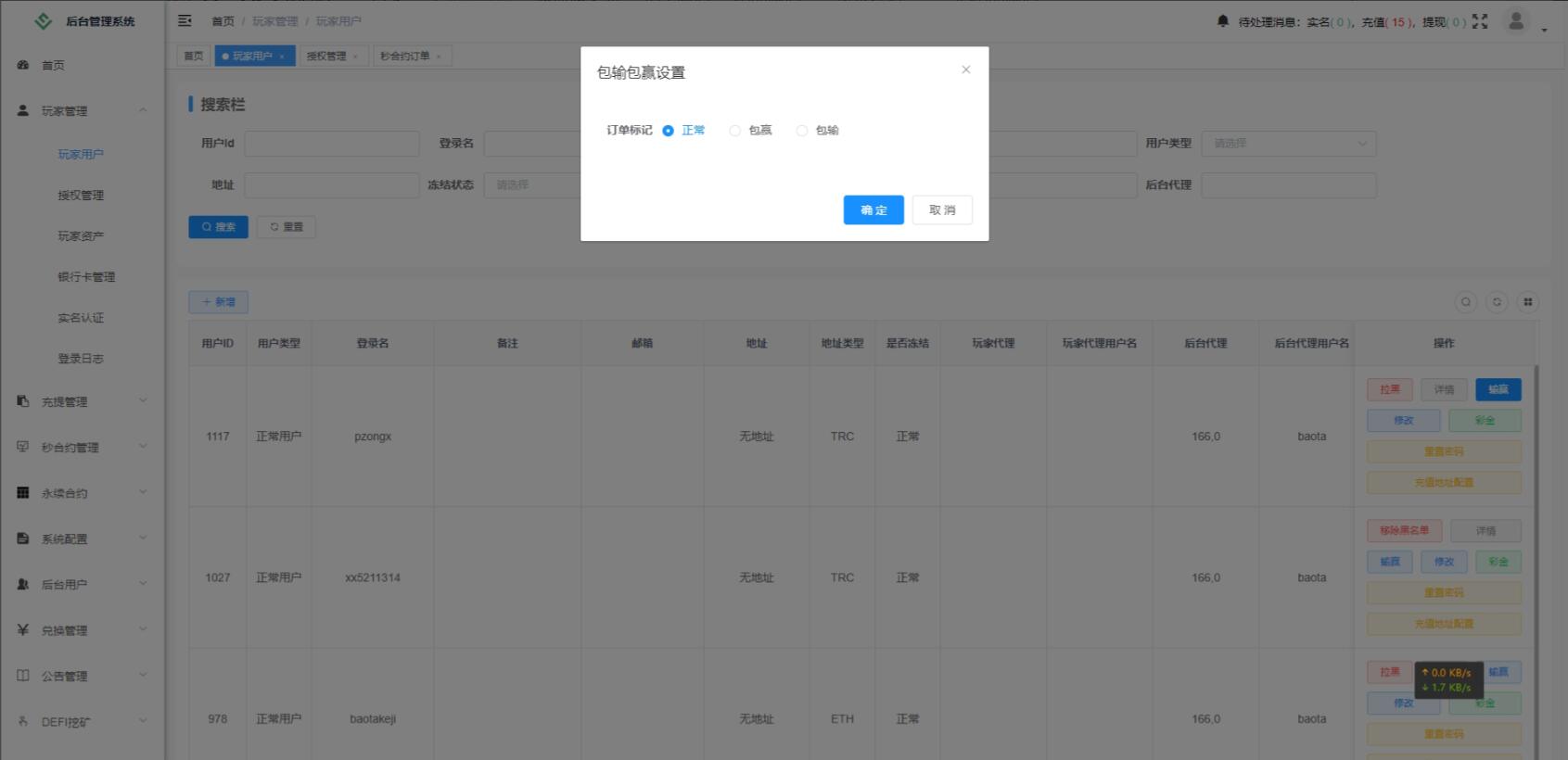This screenshot has width=1568, height=760.
Task: Pick the 包输 radio option
Action: click(802, 131)
